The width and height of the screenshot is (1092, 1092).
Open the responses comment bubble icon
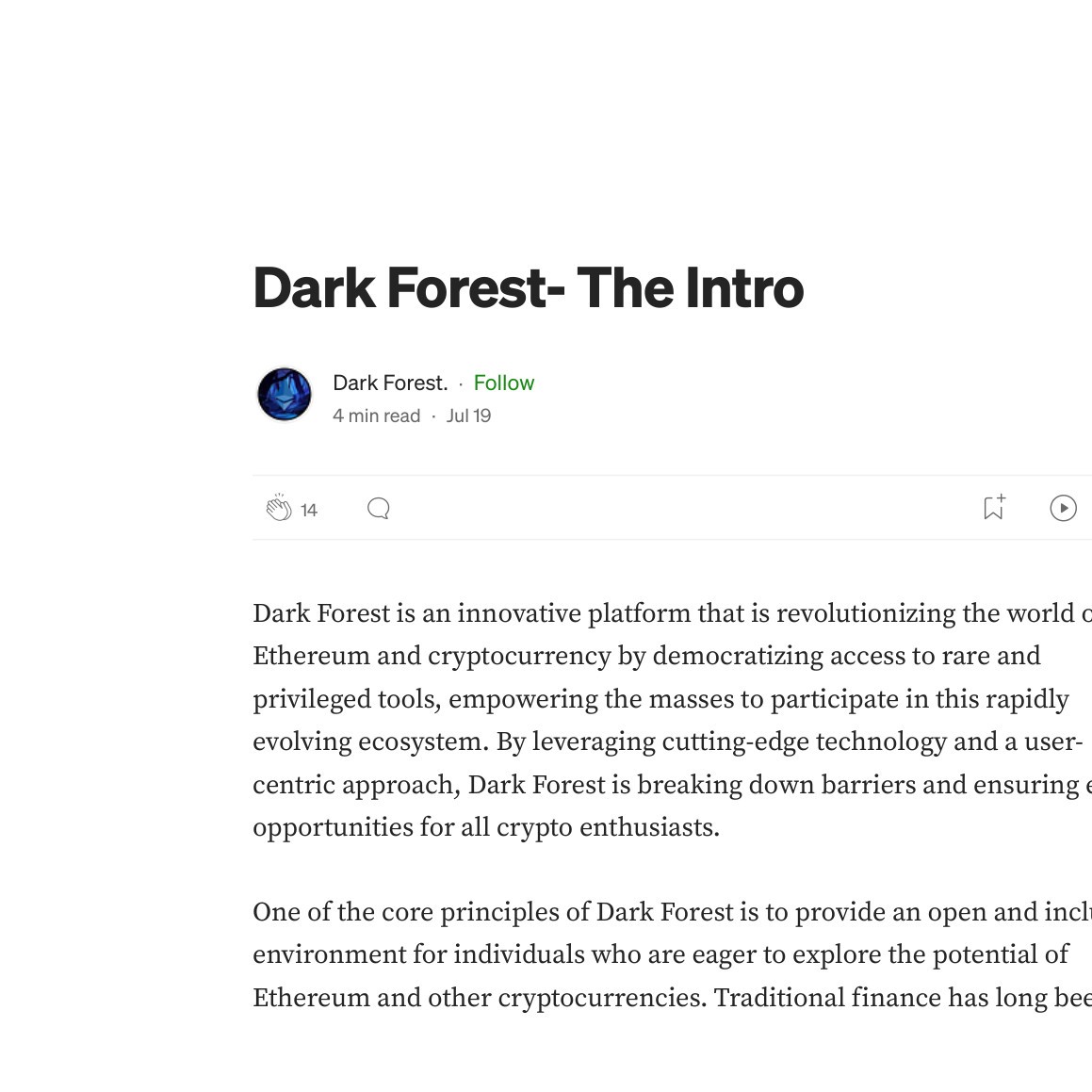pyautogui.click(x=379, y=509)
